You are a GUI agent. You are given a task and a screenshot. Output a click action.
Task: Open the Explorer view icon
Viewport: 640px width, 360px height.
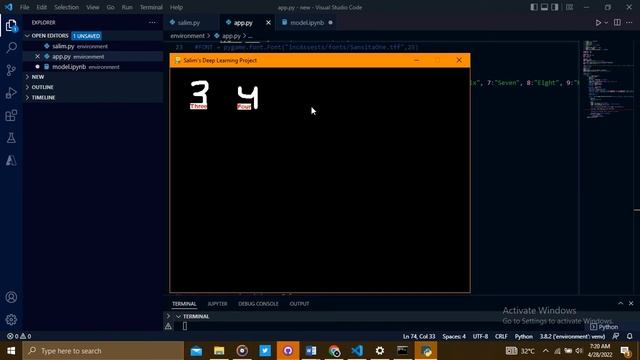coord(11,26)
